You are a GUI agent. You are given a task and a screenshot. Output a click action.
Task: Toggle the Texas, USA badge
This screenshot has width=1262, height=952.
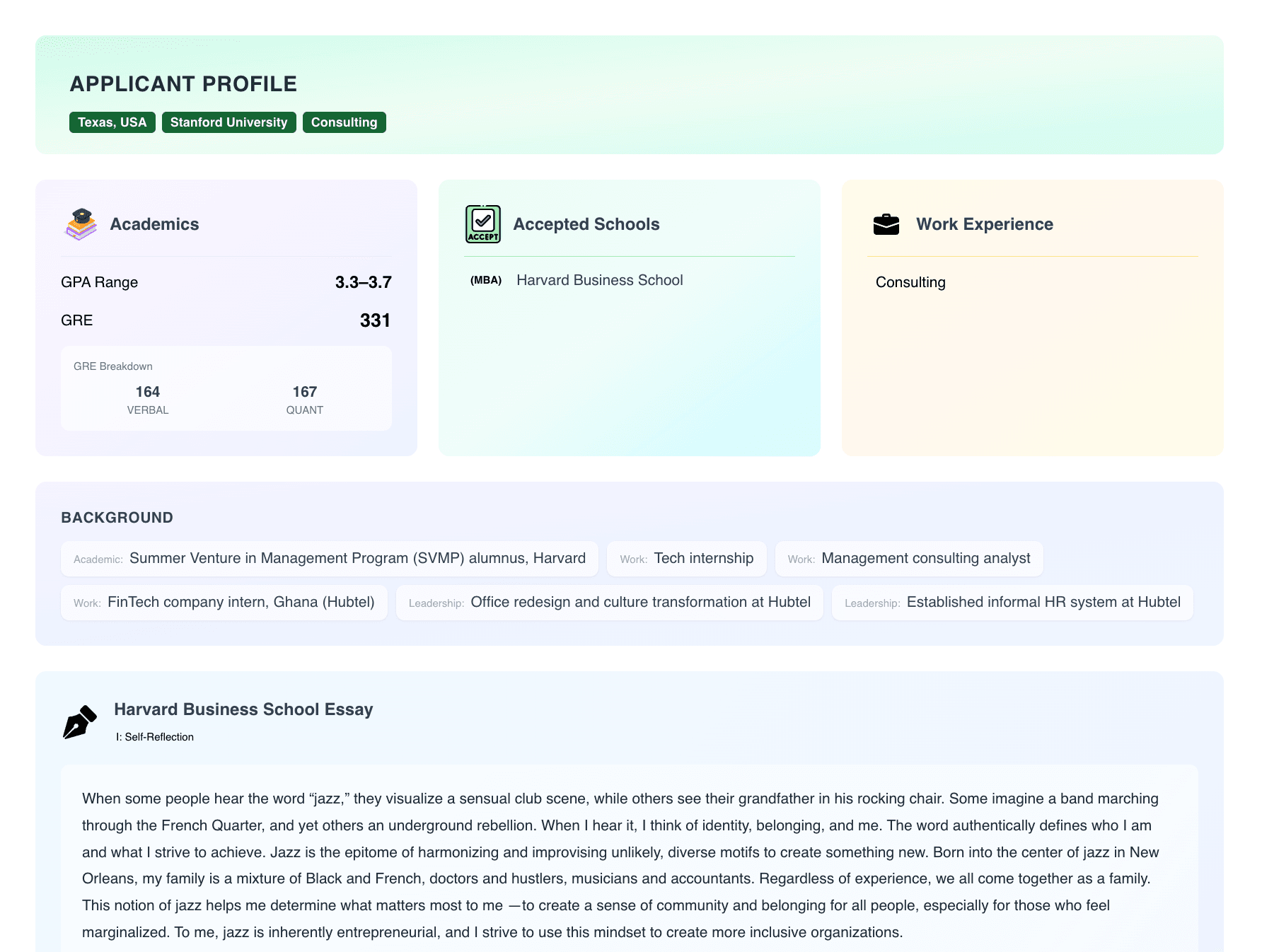(112, 122)
